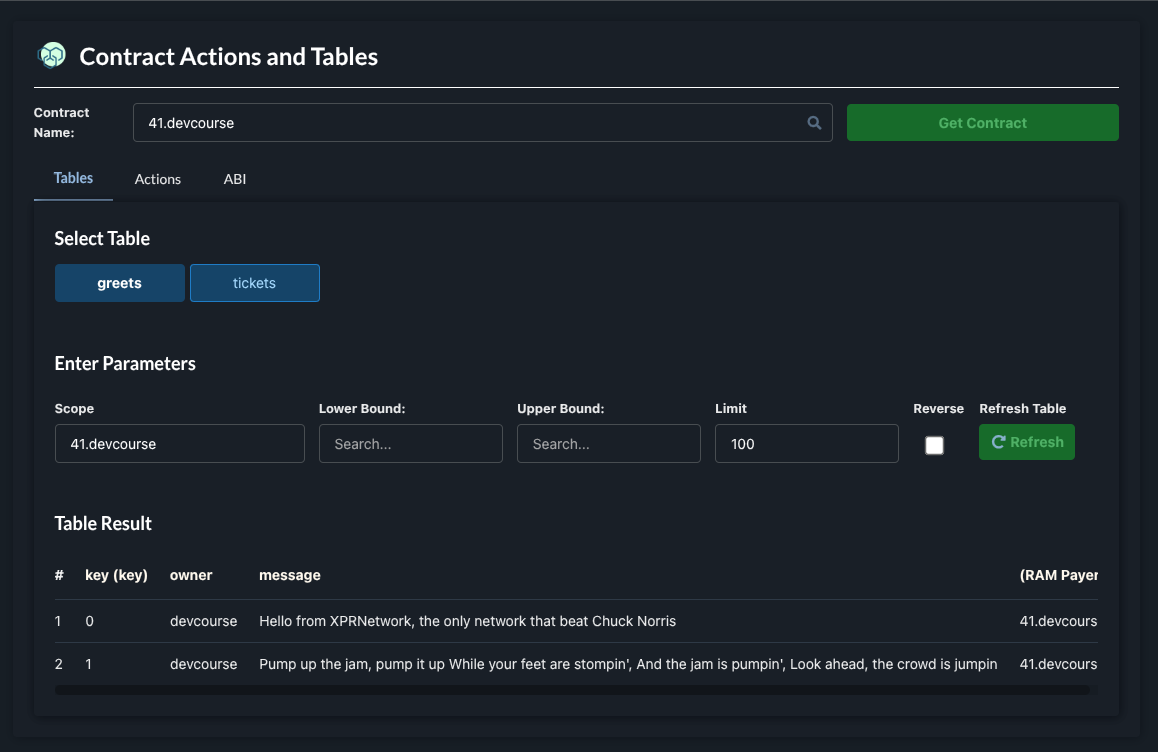Screen dimensions: 1158x752
Task: Focus the Contract Name input field
Action: [470, 123]
